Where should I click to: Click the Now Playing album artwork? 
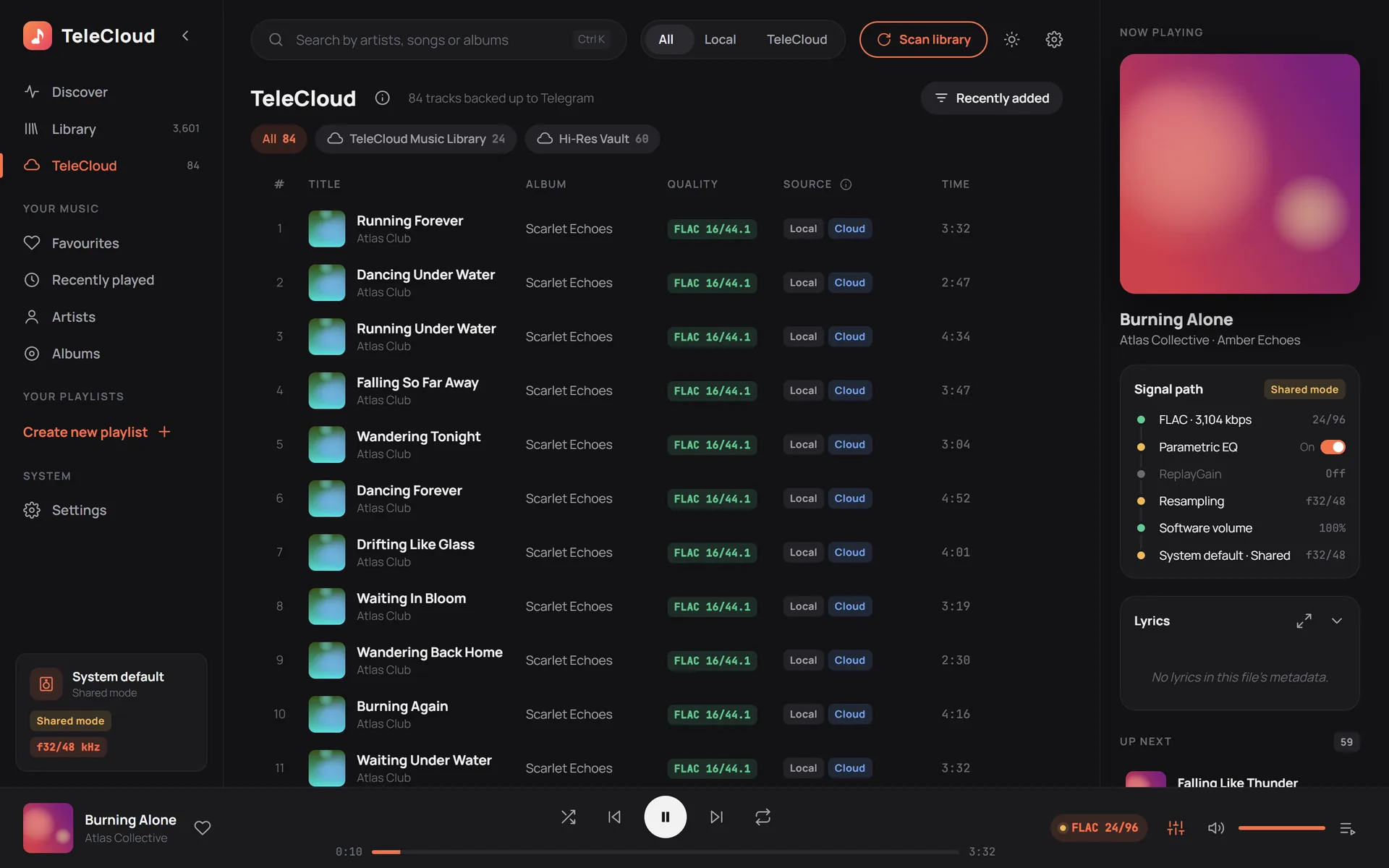[1239, 174]
